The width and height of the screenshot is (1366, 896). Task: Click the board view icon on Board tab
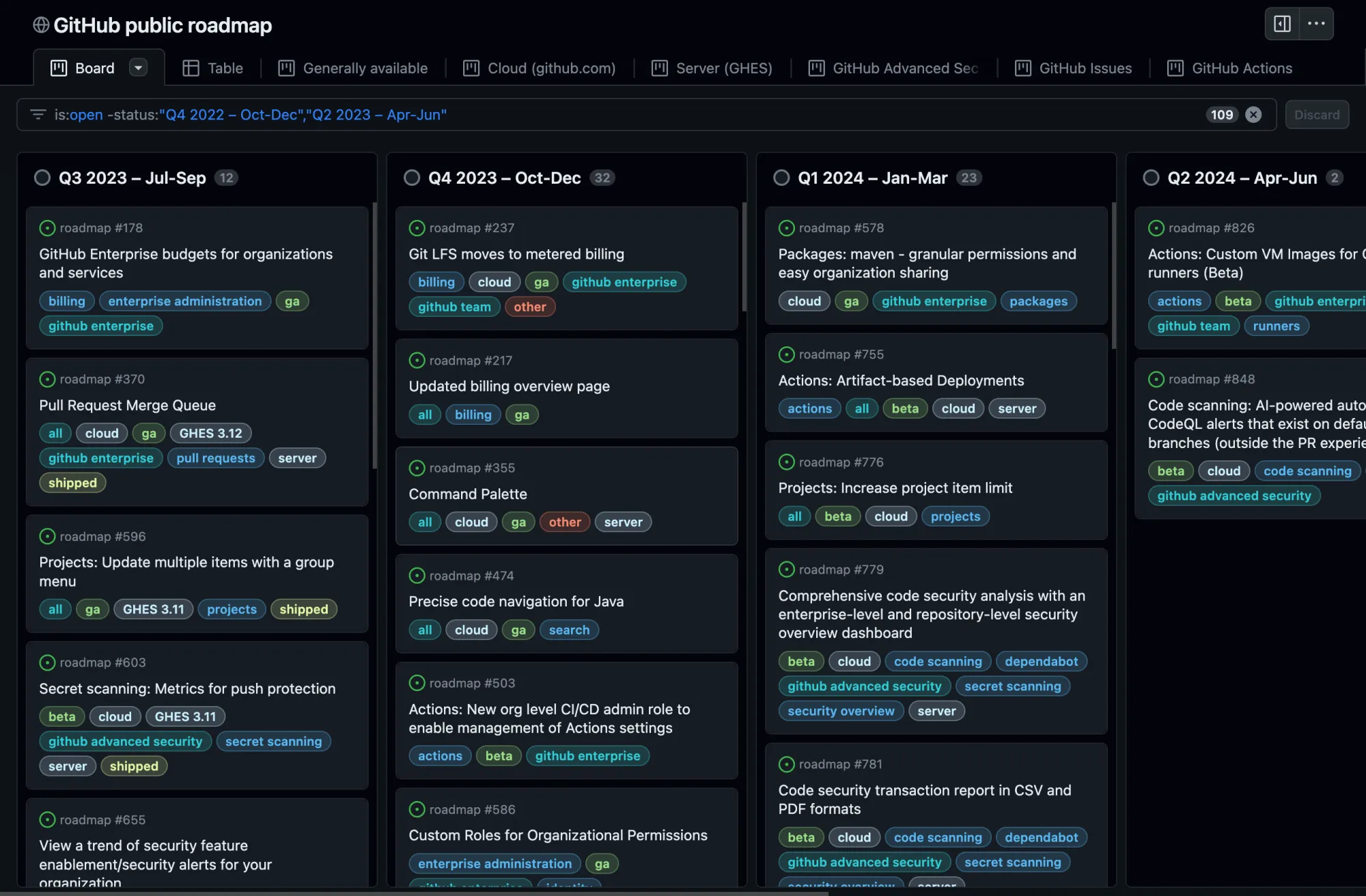point(59,68)
